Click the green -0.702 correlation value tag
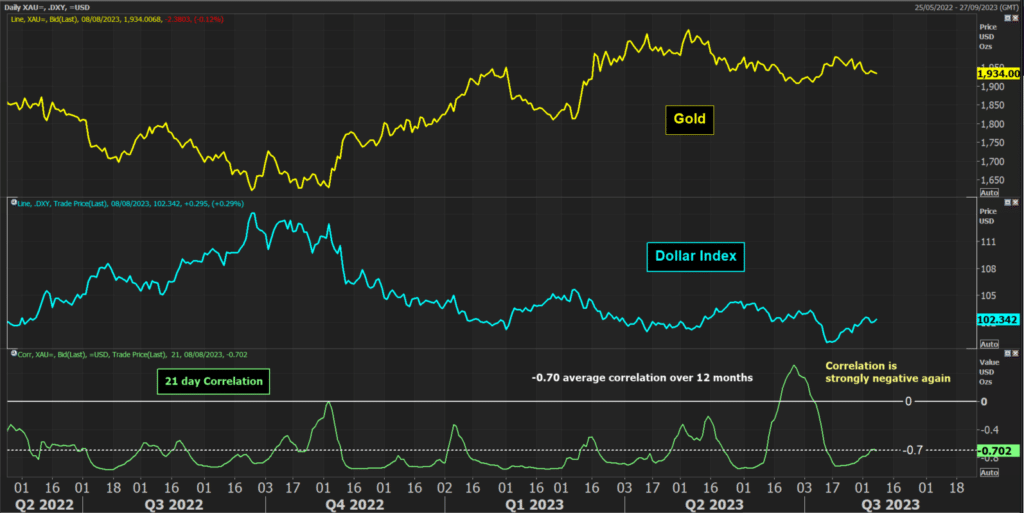This screenshot has height=513, width=1024. [x=998, y=450]
